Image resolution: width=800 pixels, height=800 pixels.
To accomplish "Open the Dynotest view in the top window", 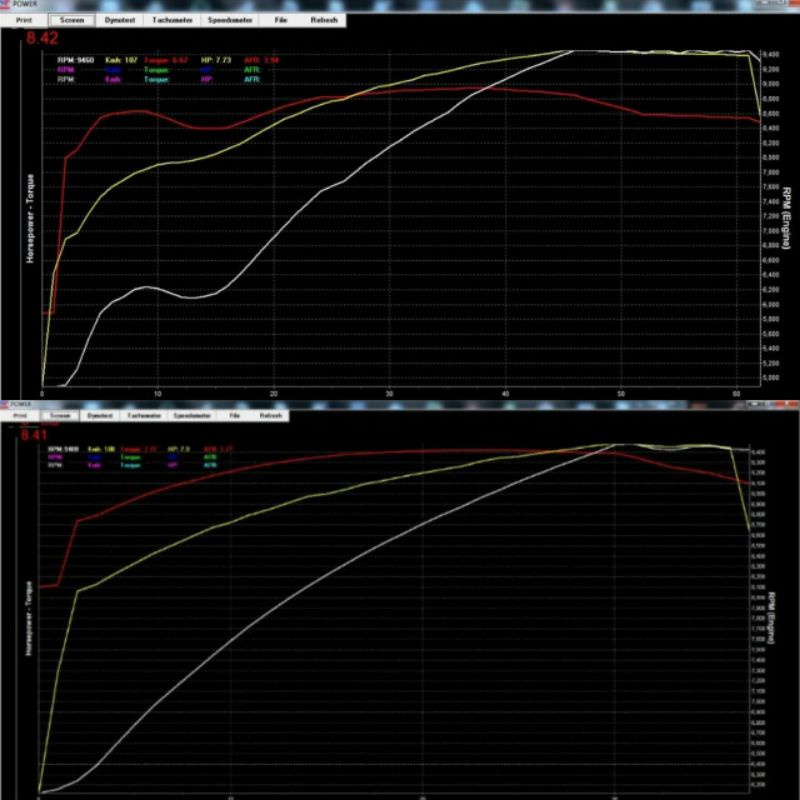I will point(122,19).
